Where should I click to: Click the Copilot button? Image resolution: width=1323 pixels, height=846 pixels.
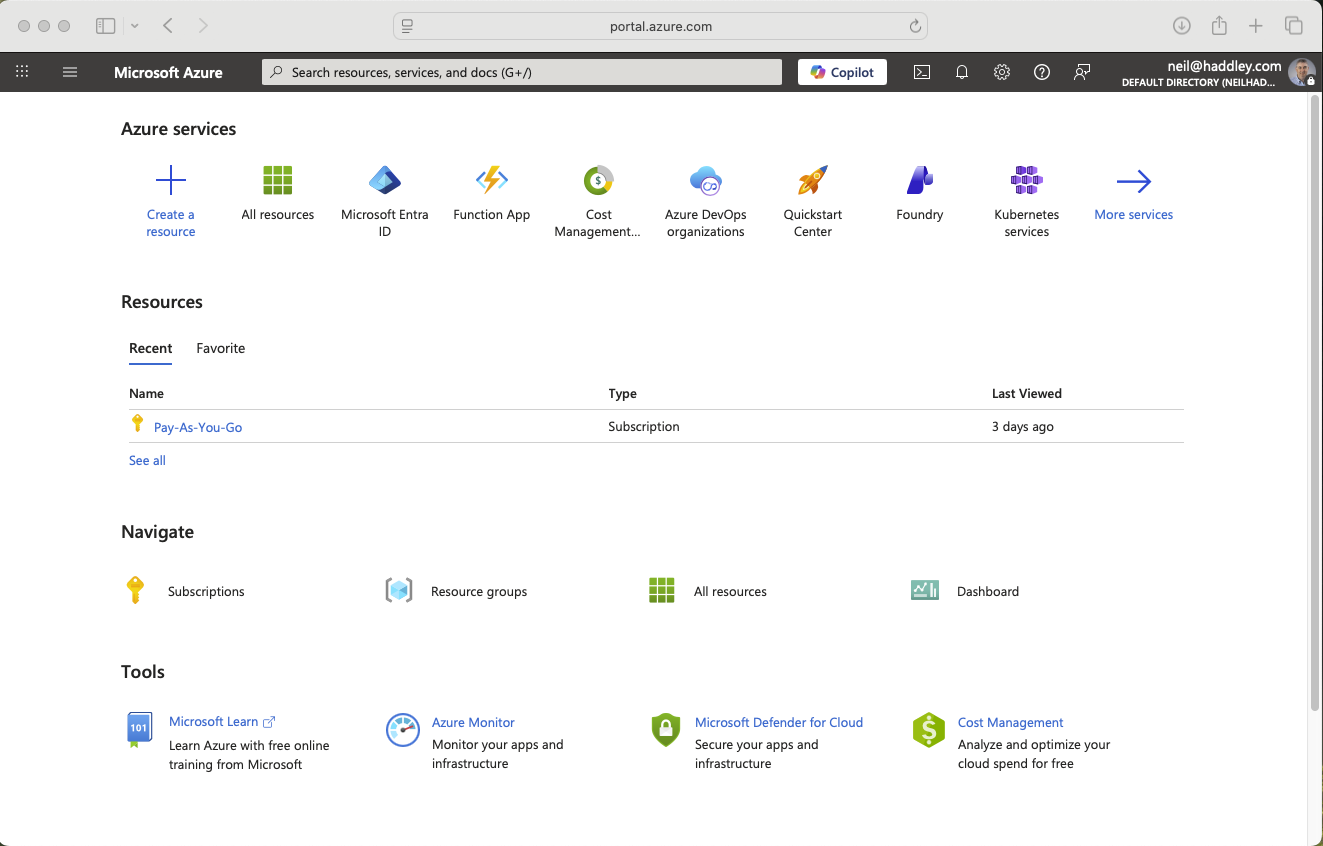pos(842,72)
